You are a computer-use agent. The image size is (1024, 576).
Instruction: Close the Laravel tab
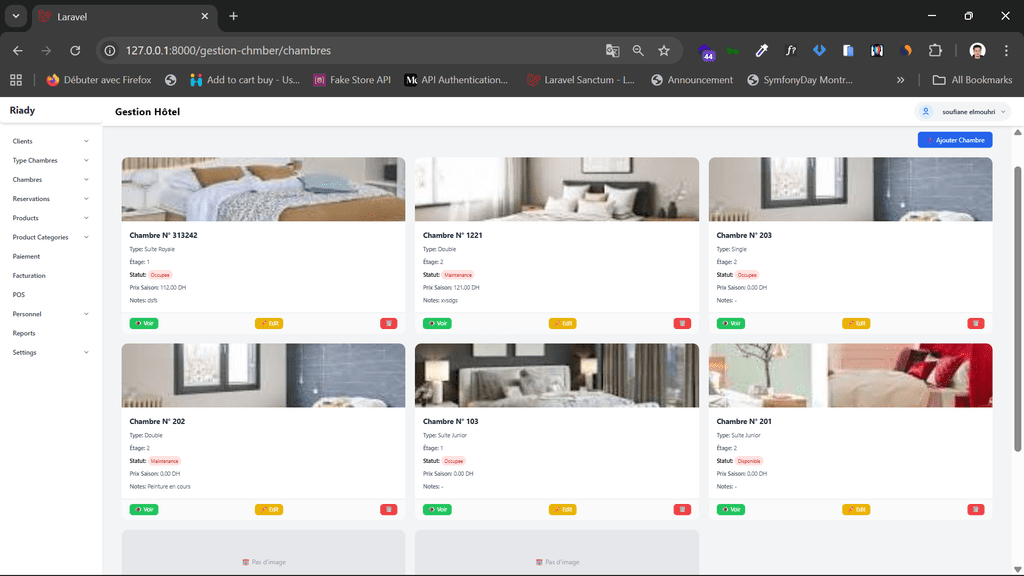(x=204, y=16)
